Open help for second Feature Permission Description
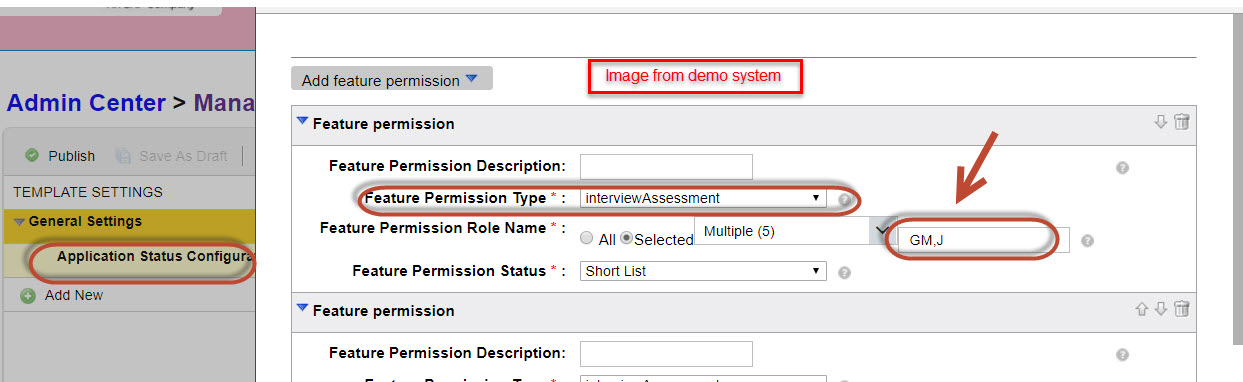Image resolution: width=1243 pixels, height=382 pixels. coord(1122,354)
